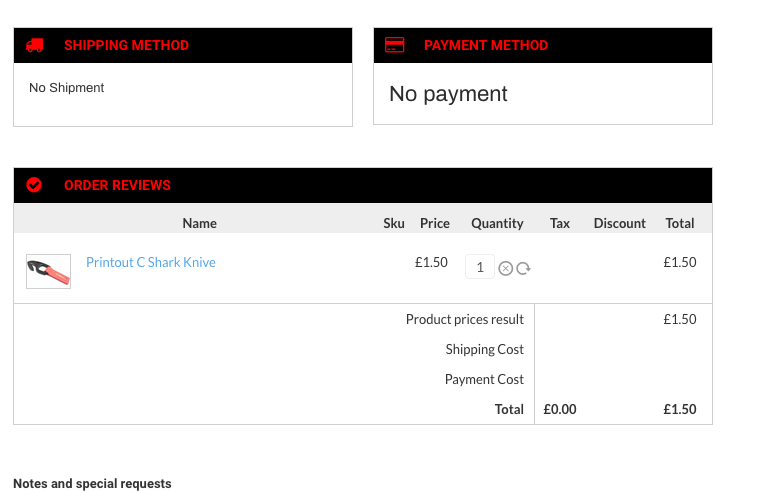This screenshot has height=491, width=757.
Task: Select the No payment text
Action: tap(448, 94)
